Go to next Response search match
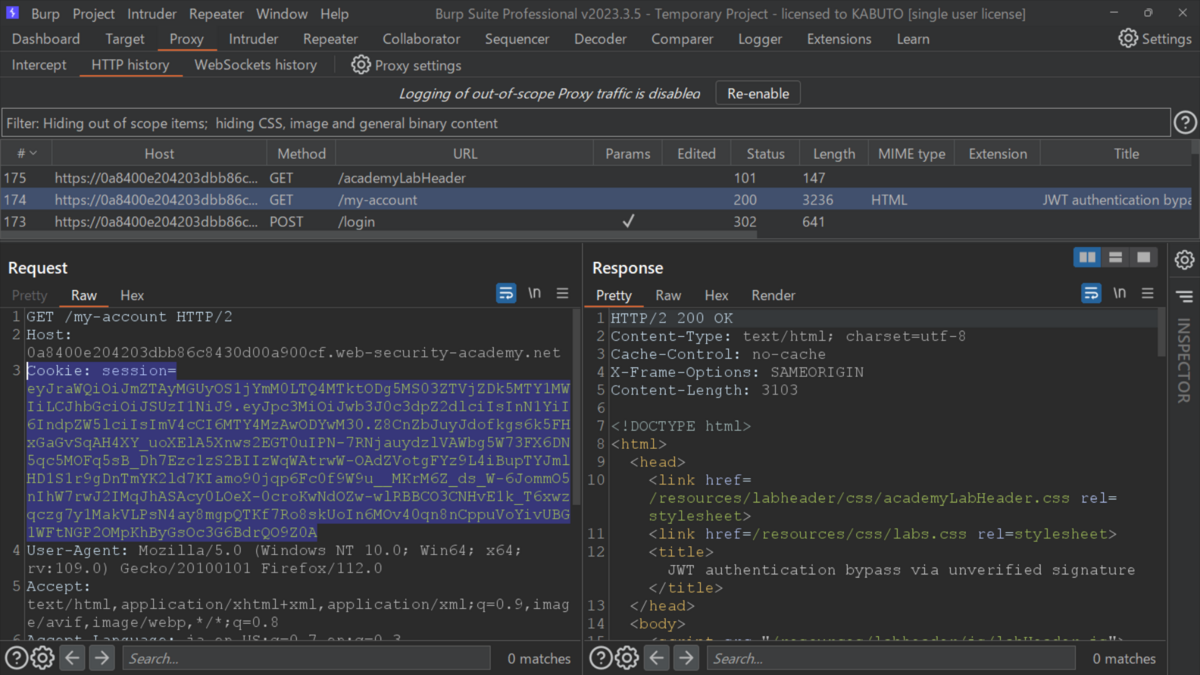Image resolution: width=1200 pixels, height=675 pixels. coord(687,658)
